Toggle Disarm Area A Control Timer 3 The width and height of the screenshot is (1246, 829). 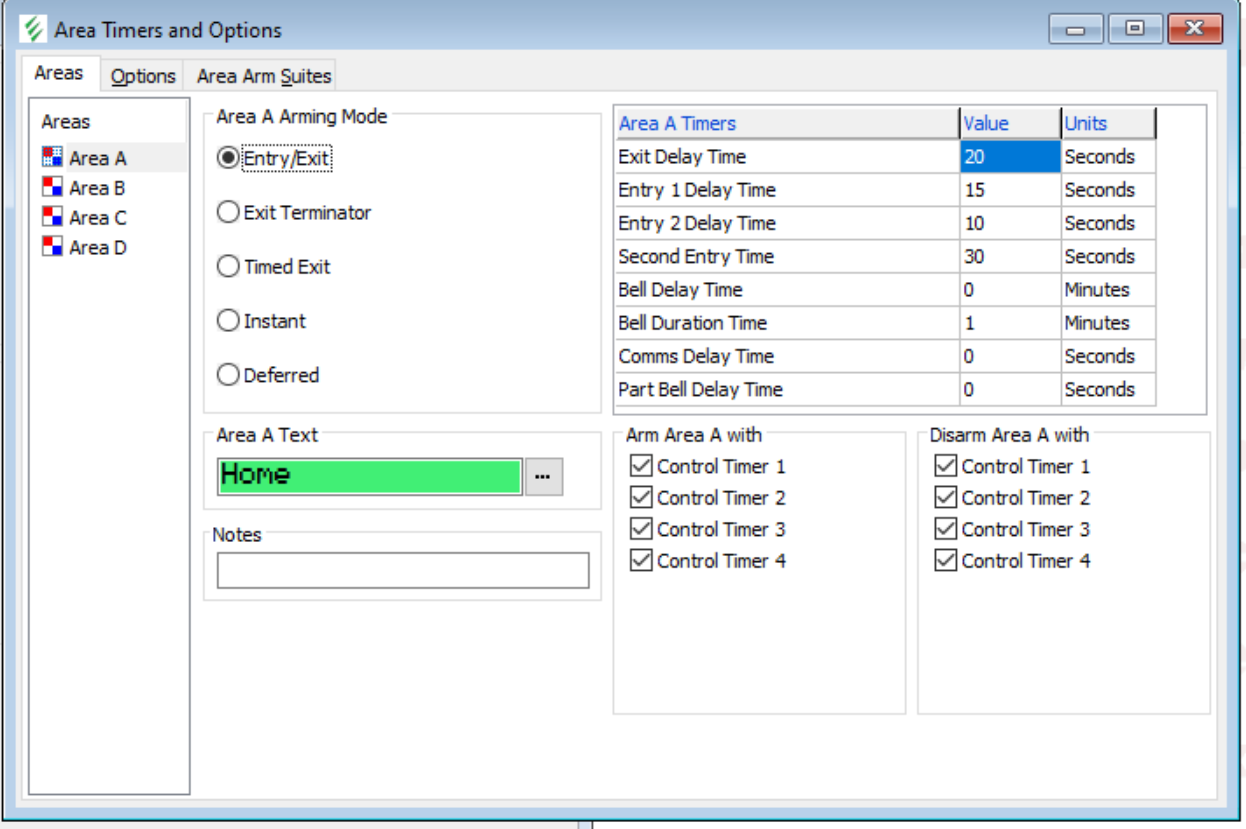pyautogui.click(x=945, y=529)
